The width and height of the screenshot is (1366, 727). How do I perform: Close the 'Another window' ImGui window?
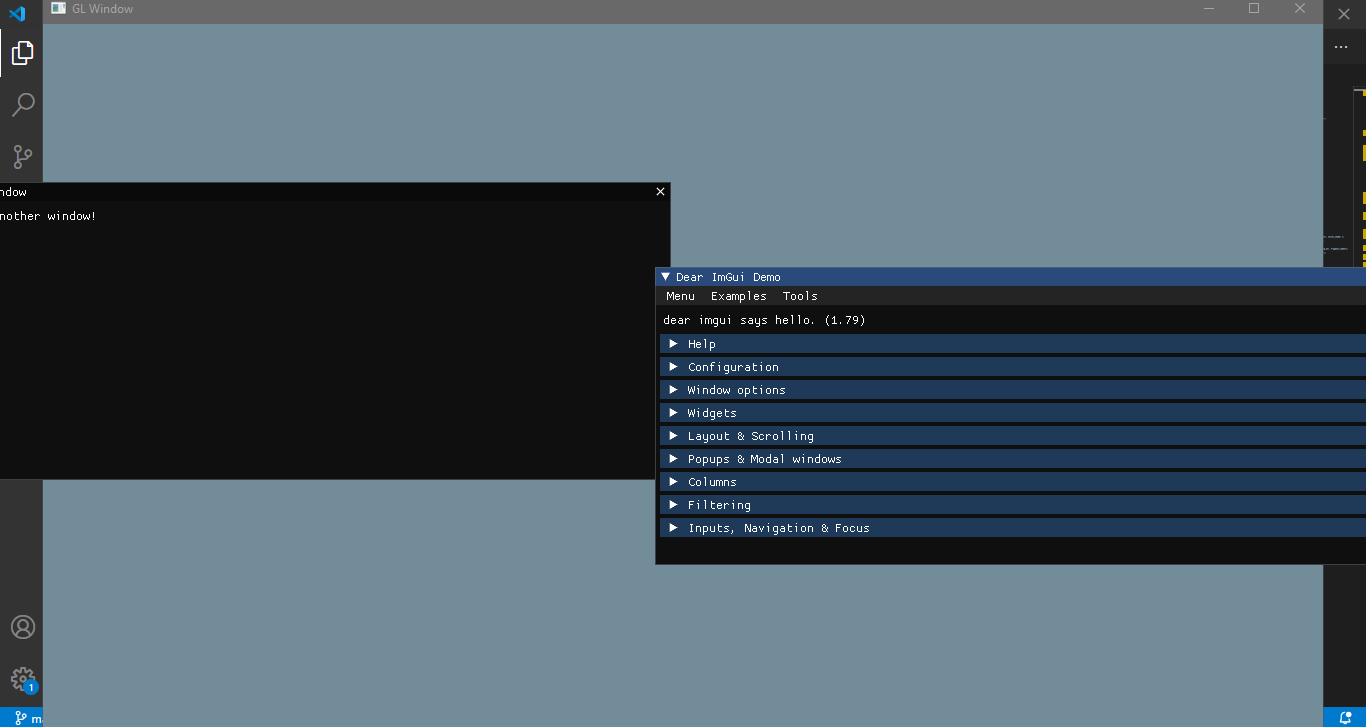(x=660, y=191)
